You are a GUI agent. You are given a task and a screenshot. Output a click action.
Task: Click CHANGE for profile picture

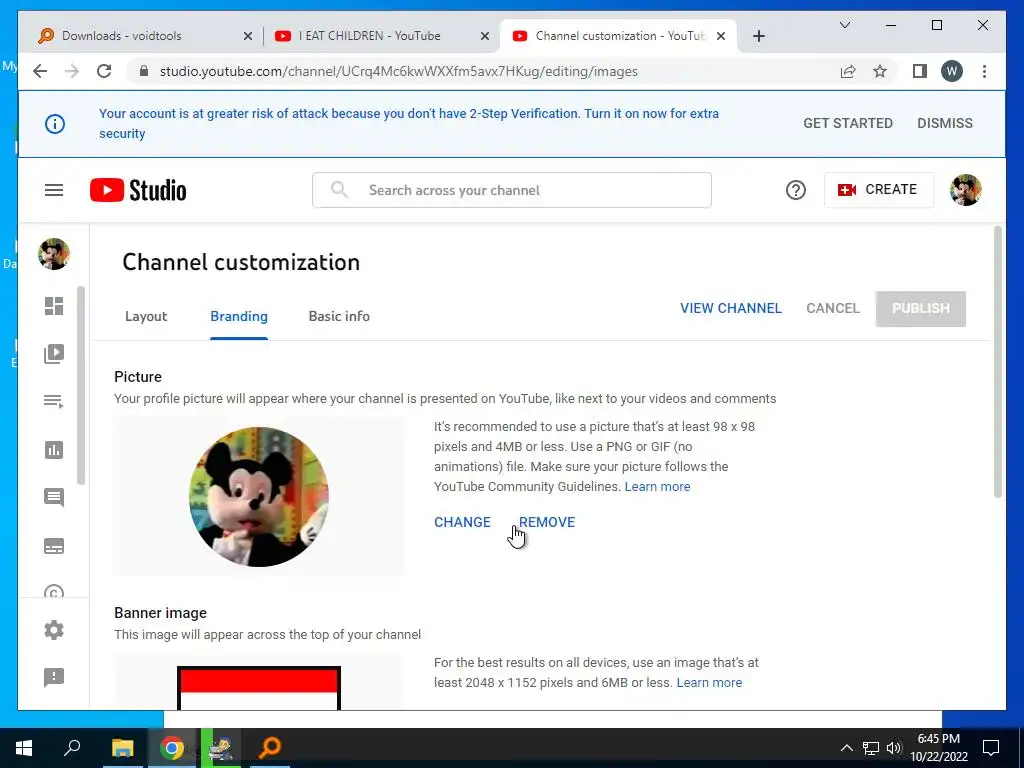tap(462, 522)
